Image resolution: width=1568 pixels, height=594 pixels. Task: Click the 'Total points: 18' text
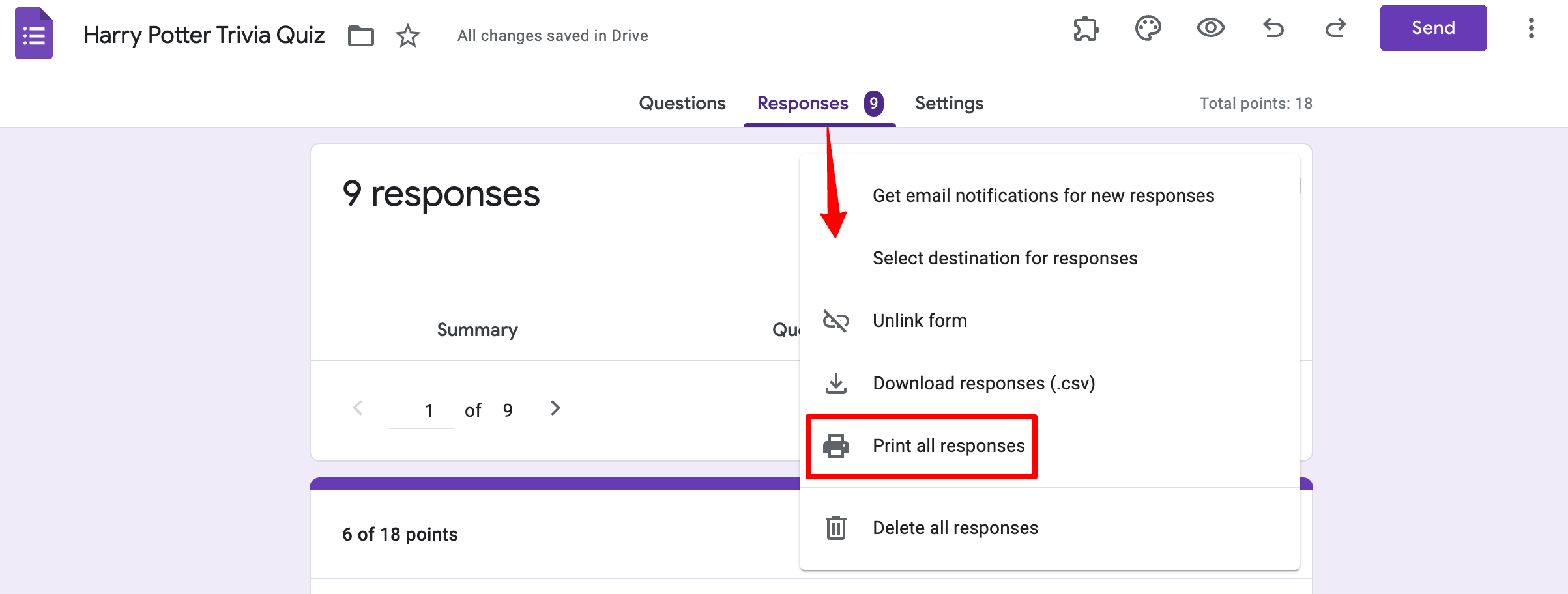pos(1256,103)
